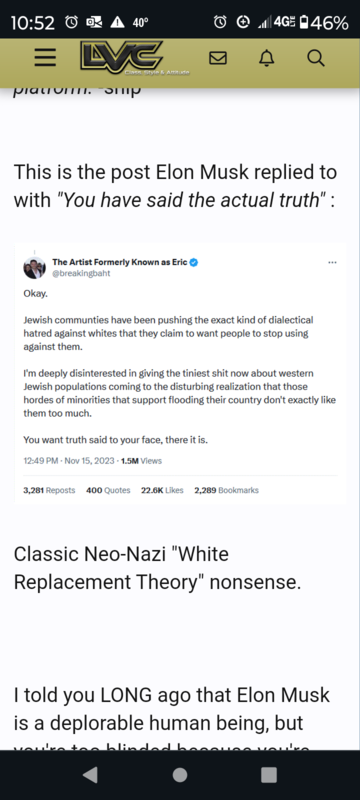The image size is (360, 800).
Task: Tap the 2,289 Bookmarks count
Action: [226, 490]
